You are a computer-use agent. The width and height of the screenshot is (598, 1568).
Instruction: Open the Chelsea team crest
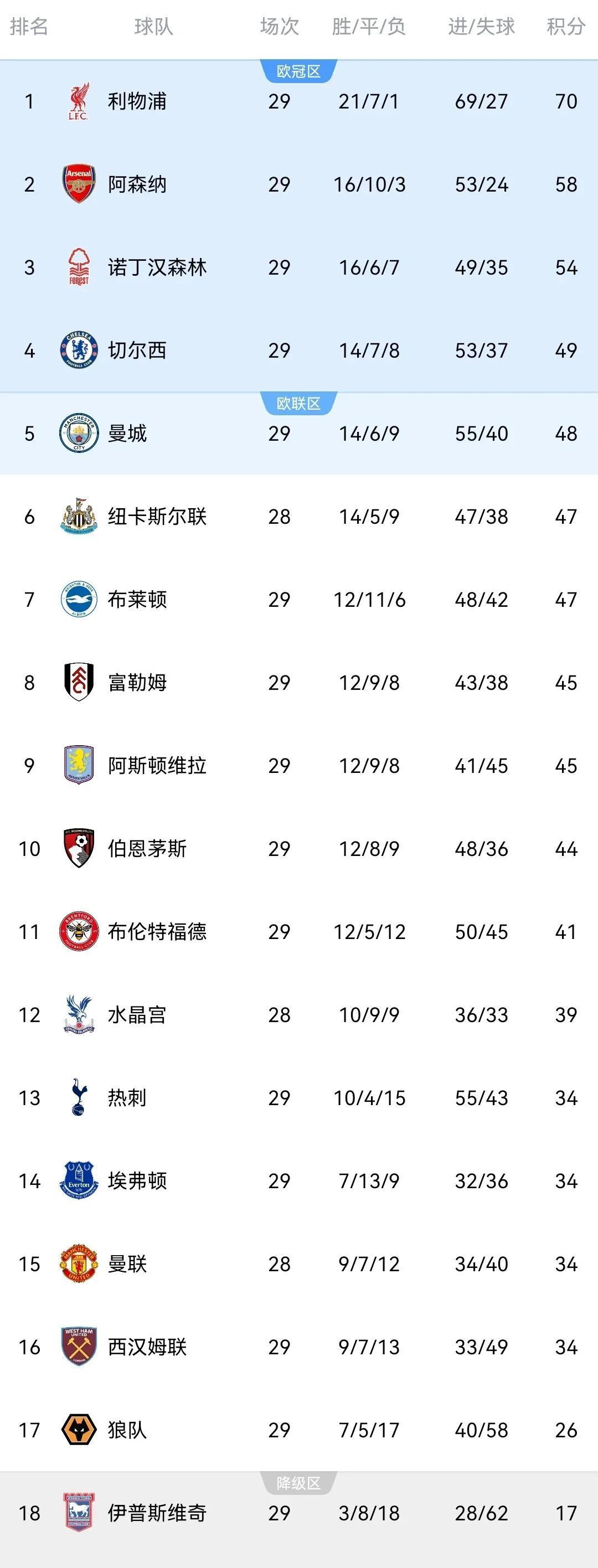pos(79,350)
